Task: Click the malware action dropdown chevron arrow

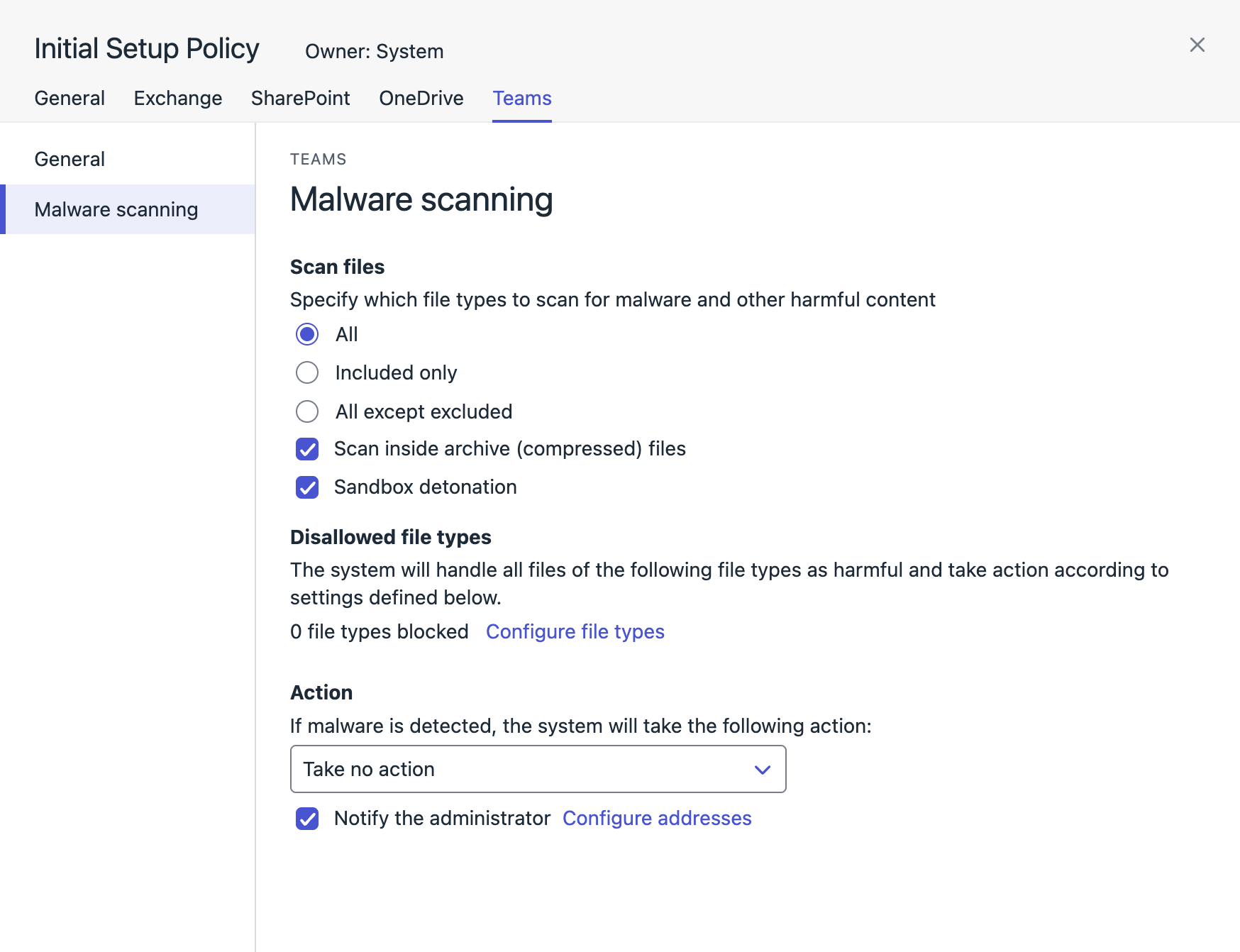Action: (x=762, y=770)
